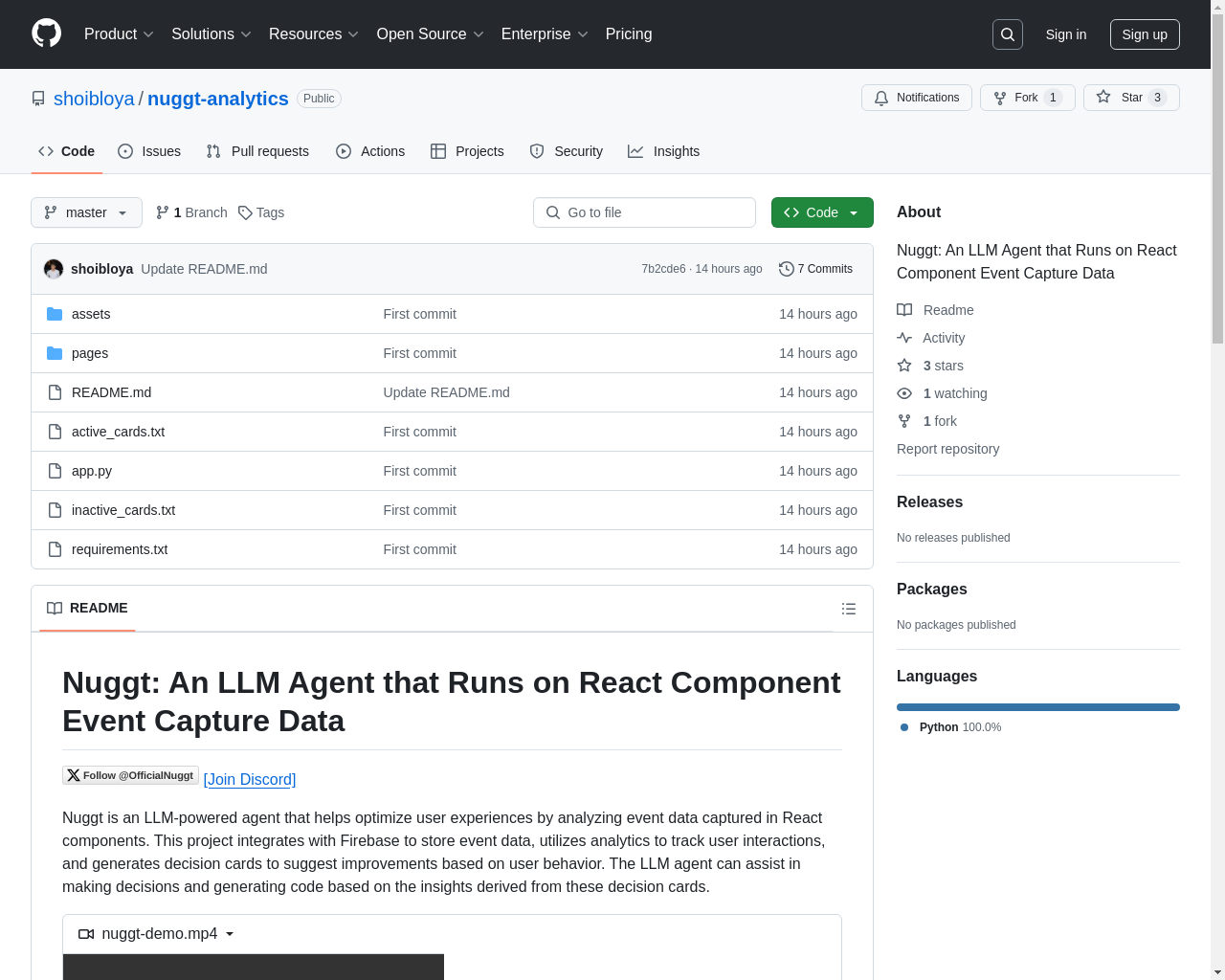Image resolution: width=1225 pixels, height=980 pixels.
Task: Switch to the Security tab
Action: (x=567, y=151)
